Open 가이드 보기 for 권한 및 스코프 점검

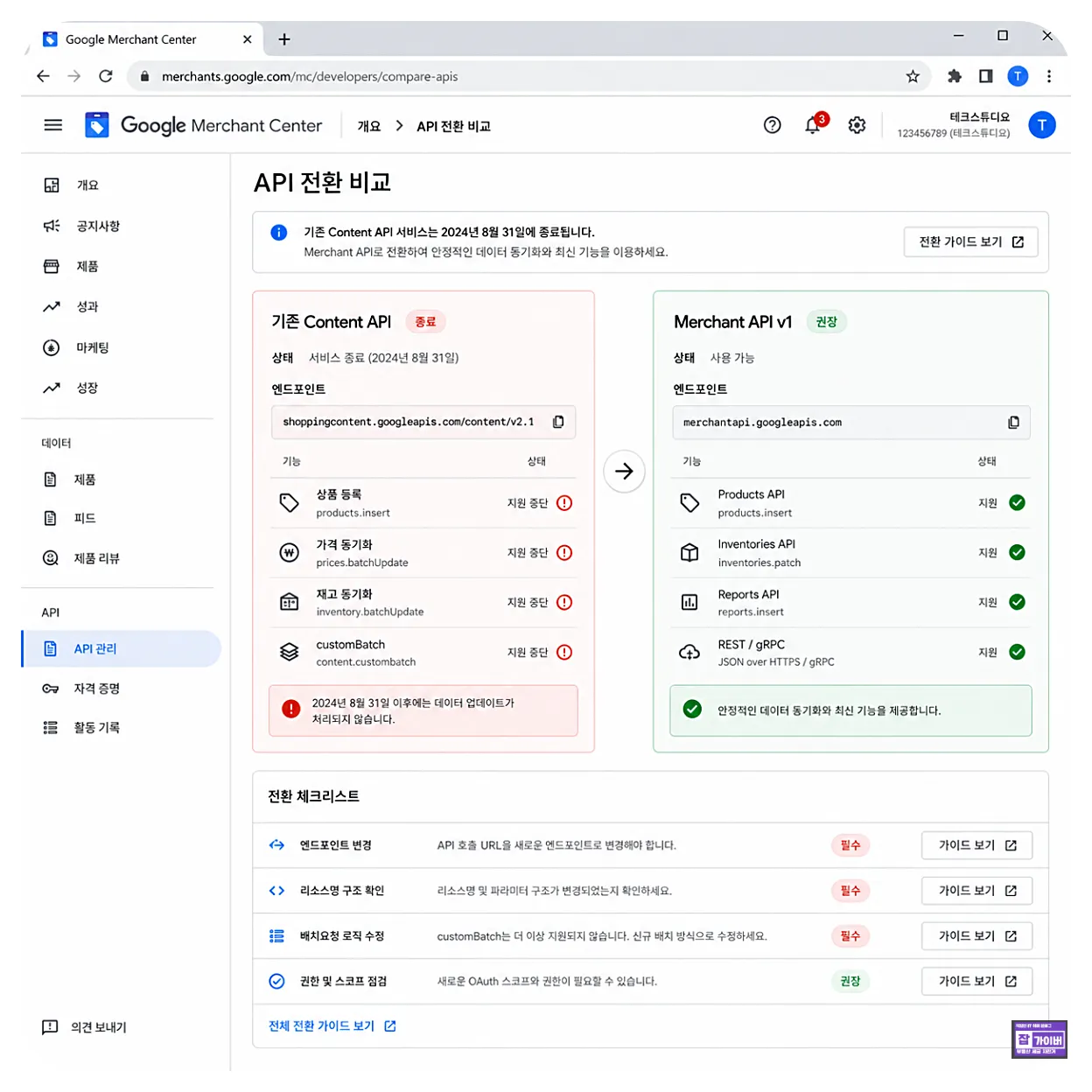pos(976,982)
